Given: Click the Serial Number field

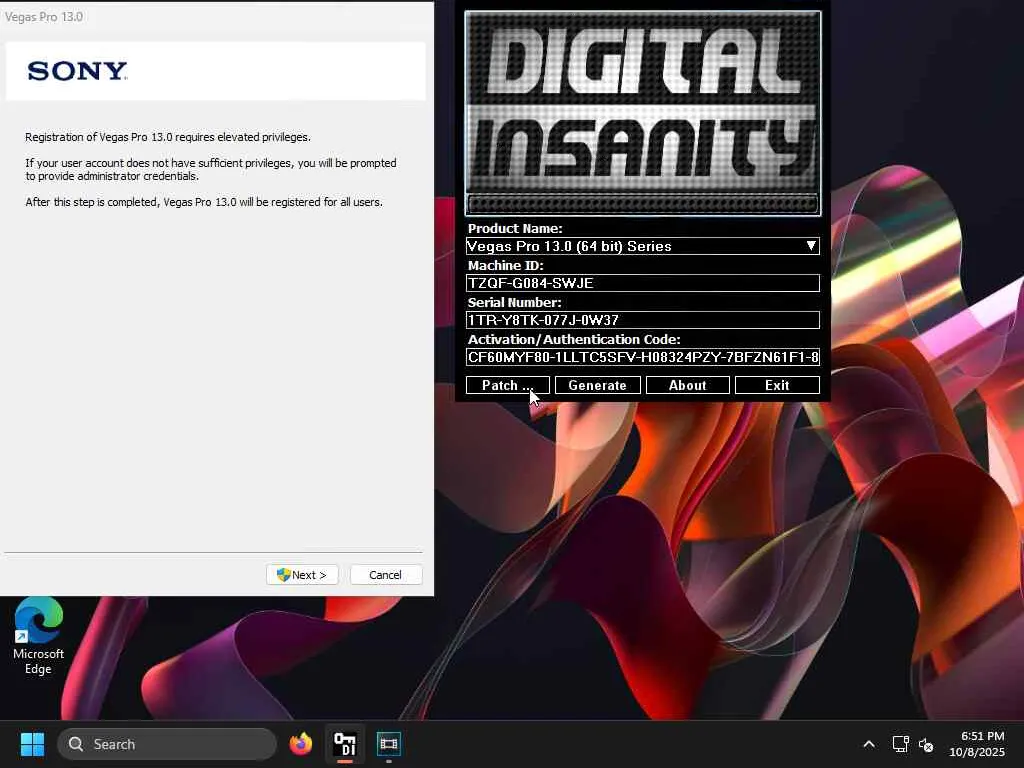Looking at the screenshot, I should point(643,320).
